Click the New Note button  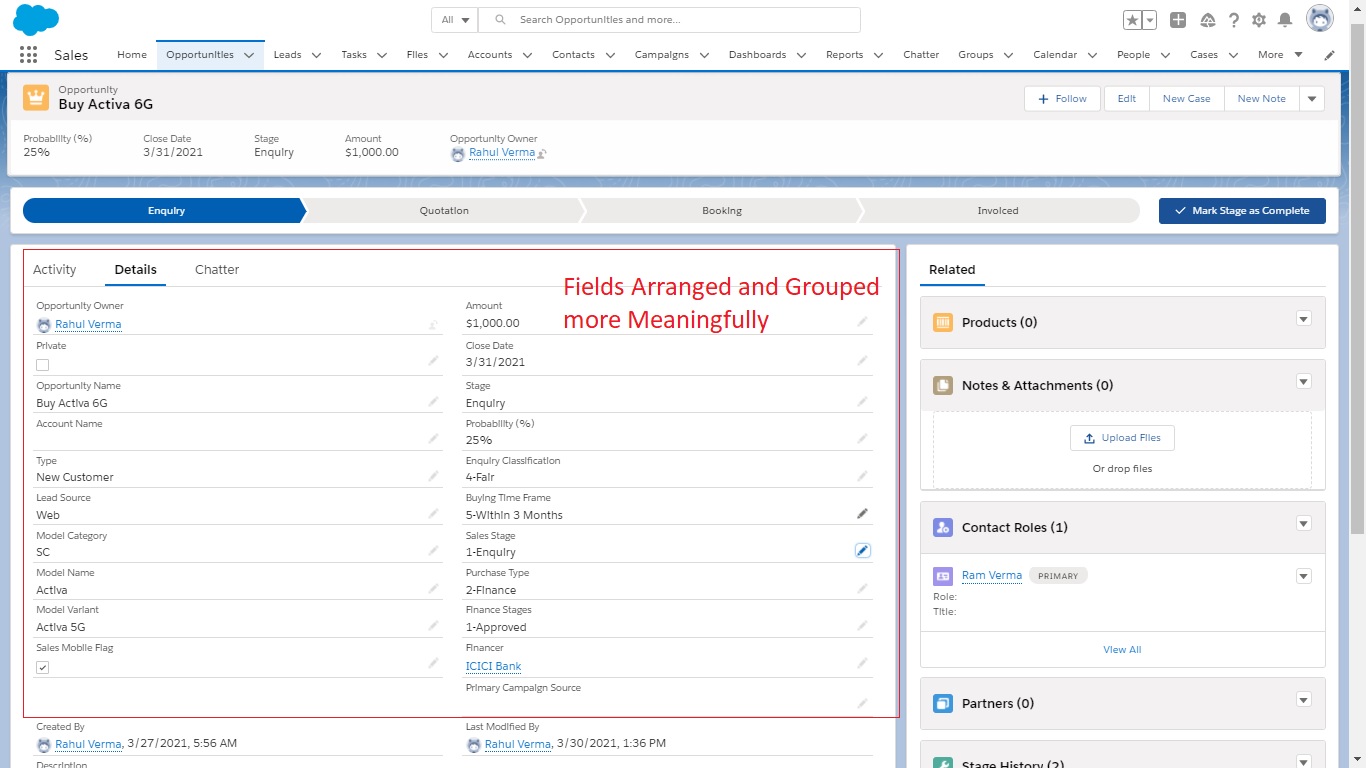click(x=1262, y=99)
